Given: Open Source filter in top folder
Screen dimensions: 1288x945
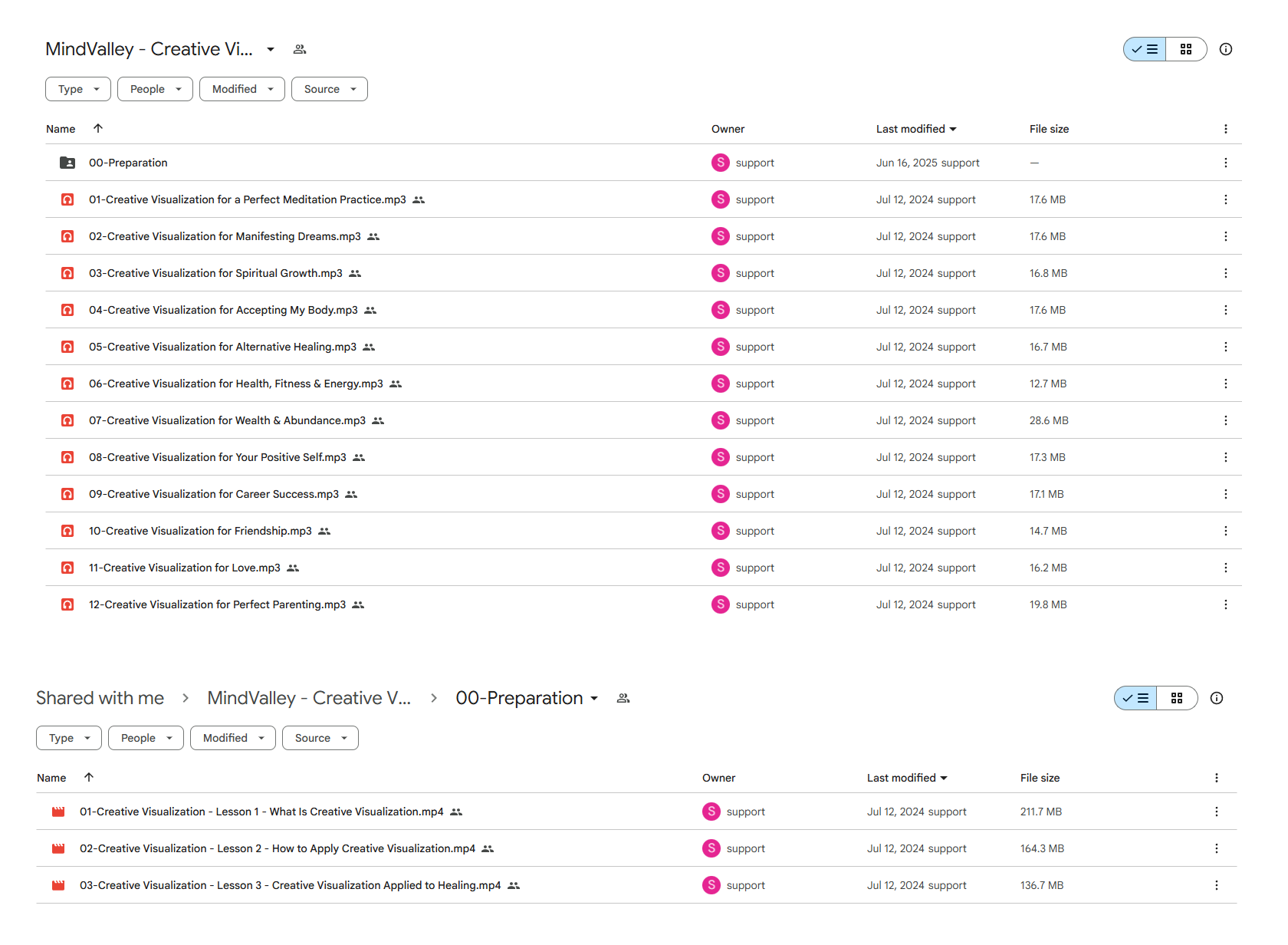Looking at the screenshot, I should [x=330, y=89].
